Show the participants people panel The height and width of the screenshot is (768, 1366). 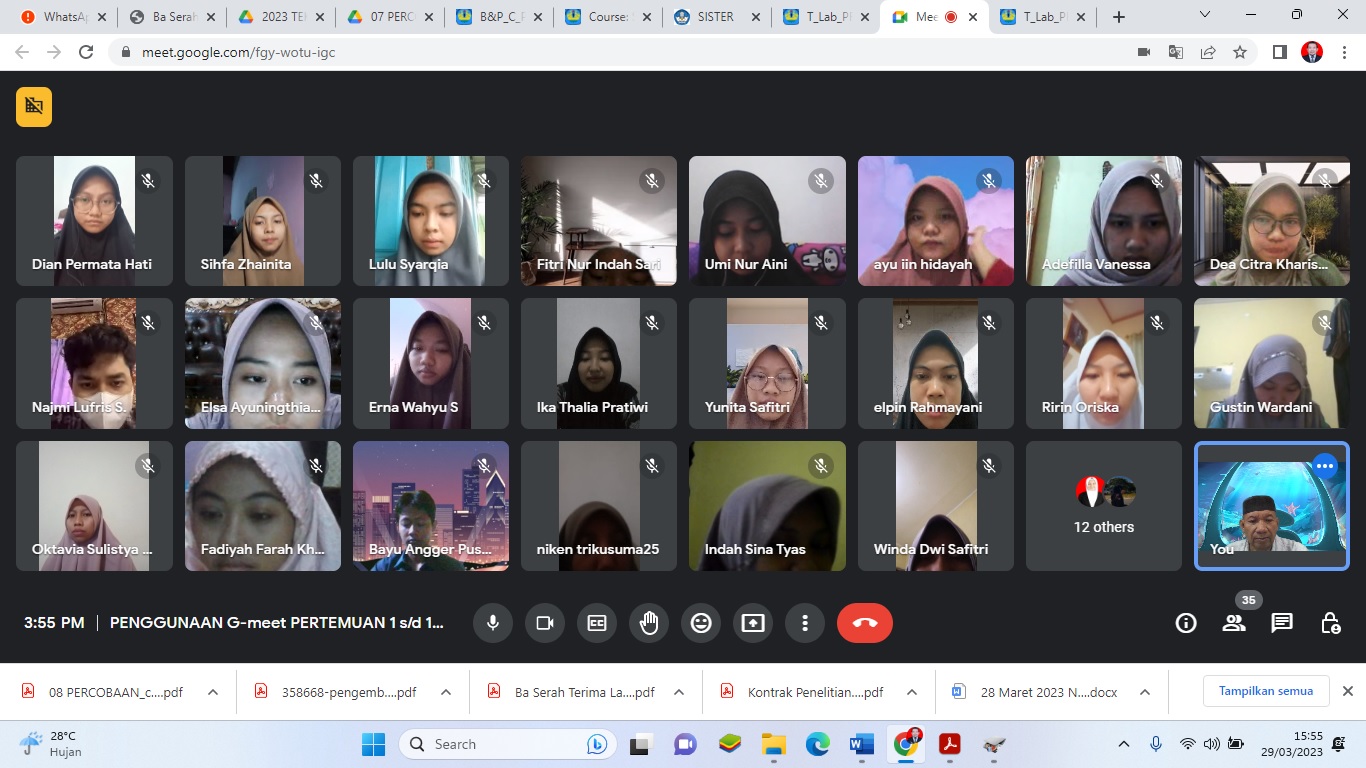(x=1234, y=623)
